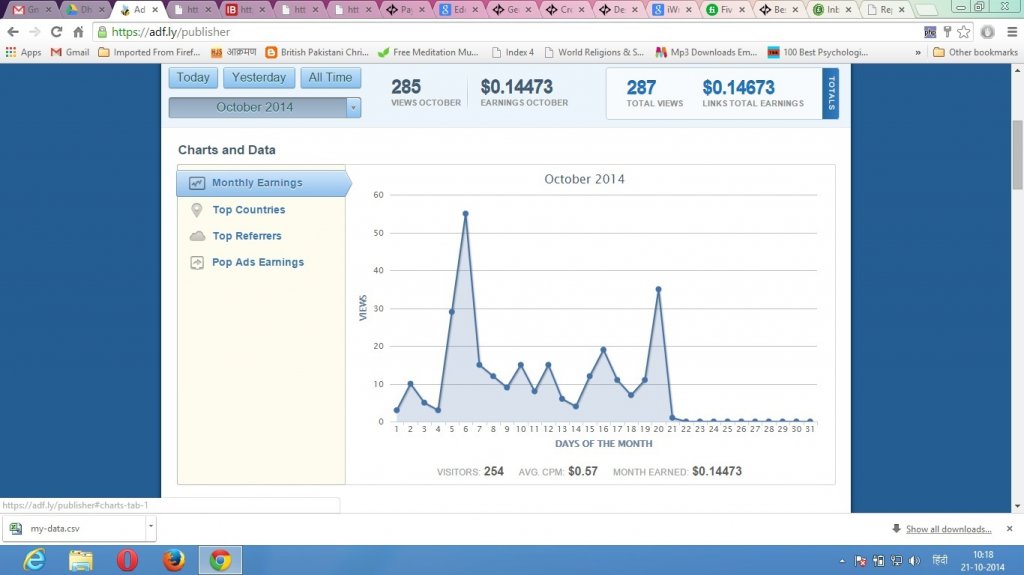Open the my-data.csv download options arrow
This screenshot has width=1024, height=575.
(150, 527)
